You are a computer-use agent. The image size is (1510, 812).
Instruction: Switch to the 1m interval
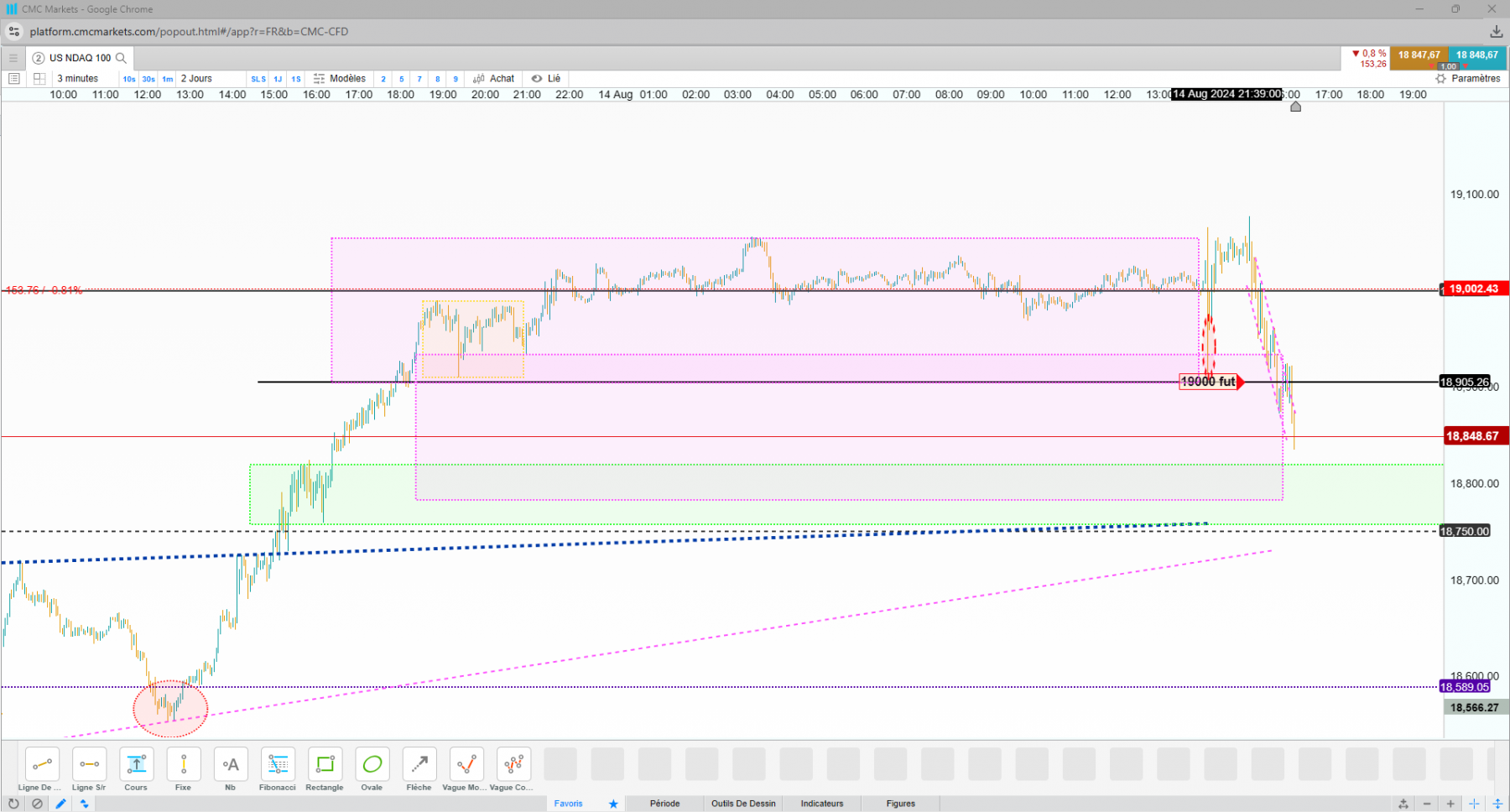point(168,79)
